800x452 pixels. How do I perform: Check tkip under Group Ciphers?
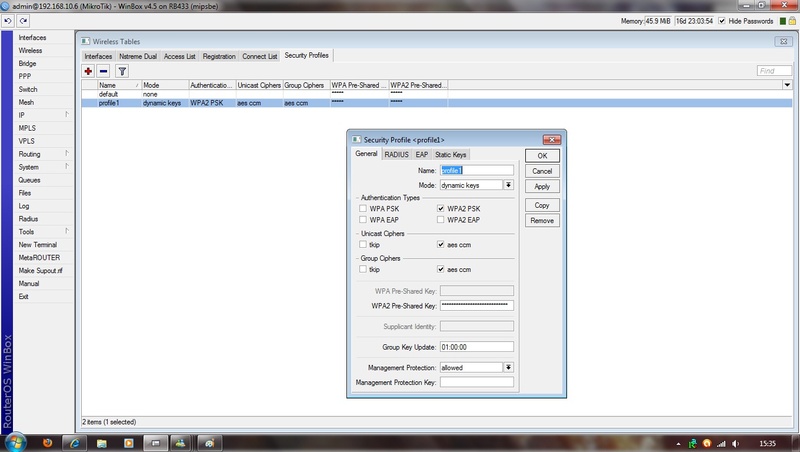coord(363,269)
